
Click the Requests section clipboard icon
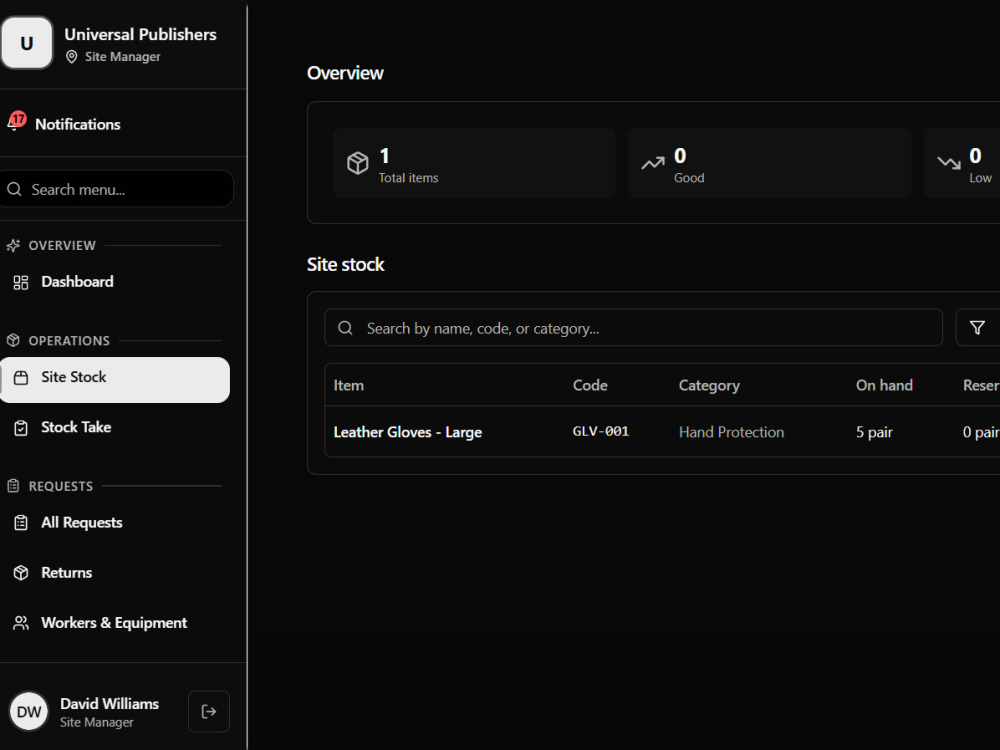point(13,486)
